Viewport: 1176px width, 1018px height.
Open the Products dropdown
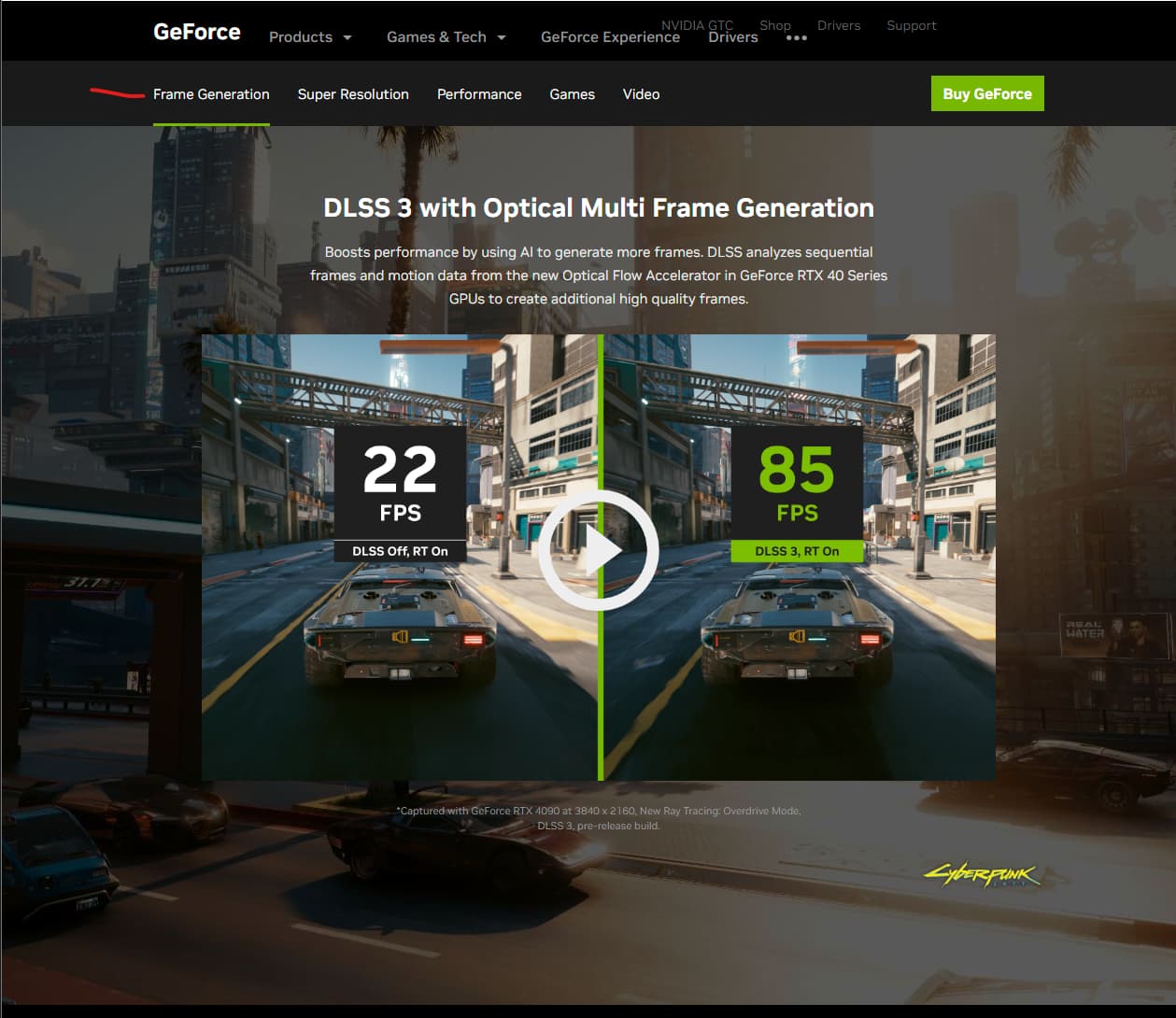[309, 36]
